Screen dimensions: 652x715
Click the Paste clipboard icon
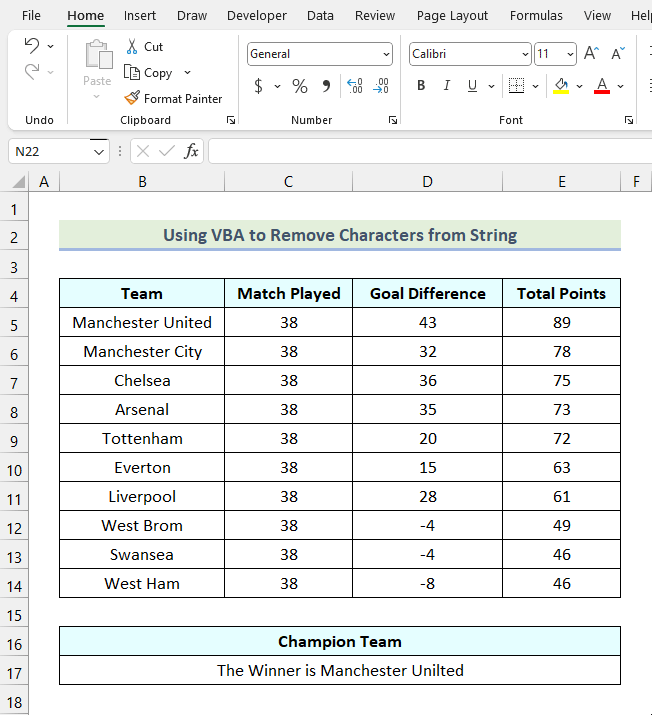tap(98, 55)
